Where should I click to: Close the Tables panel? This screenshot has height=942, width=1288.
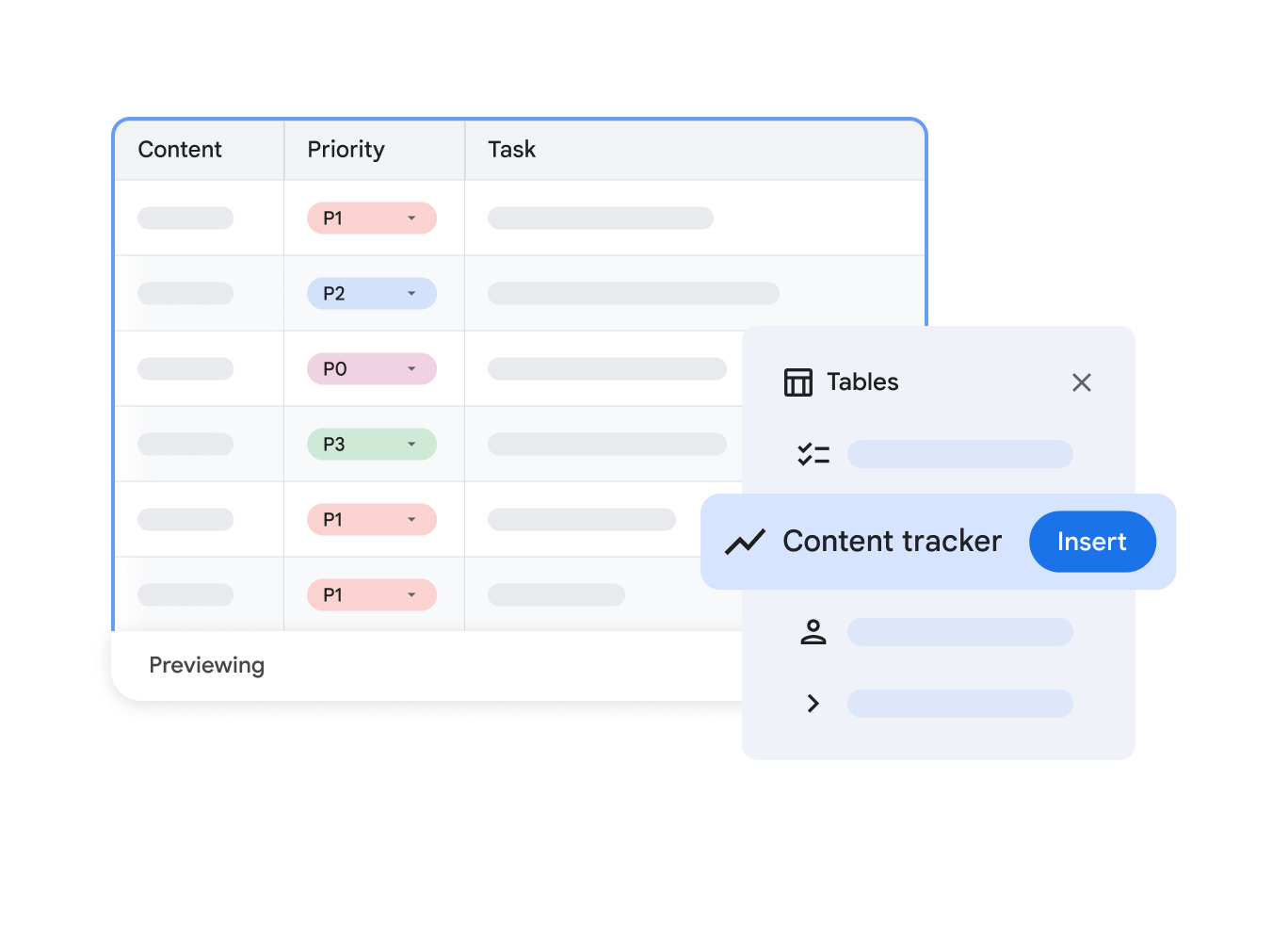pyautogui.click(x=1081, y=382)
